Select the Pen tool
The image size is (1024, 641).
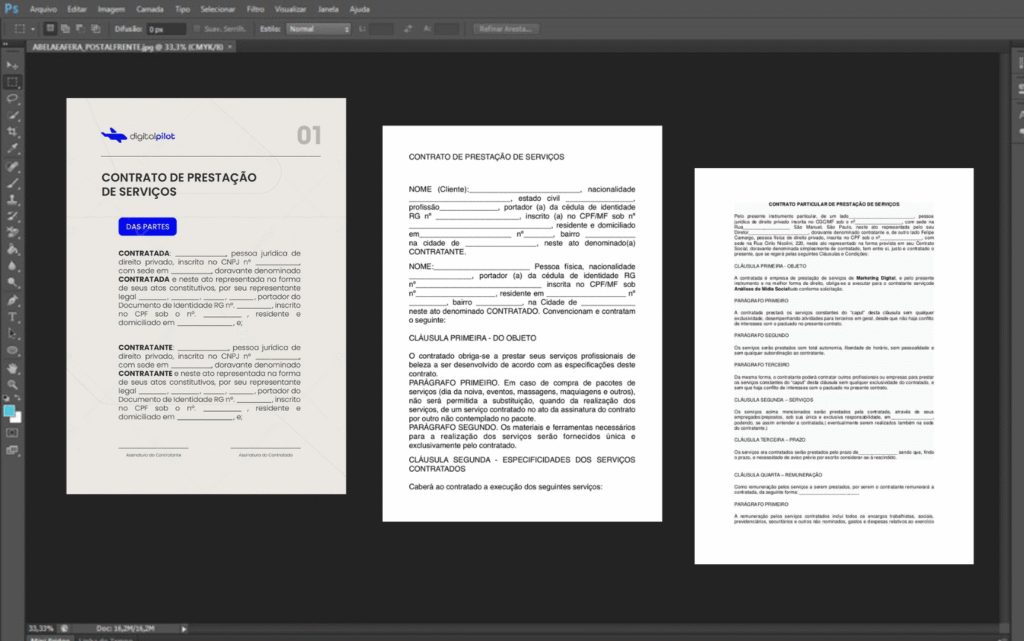tap(13, 300)
